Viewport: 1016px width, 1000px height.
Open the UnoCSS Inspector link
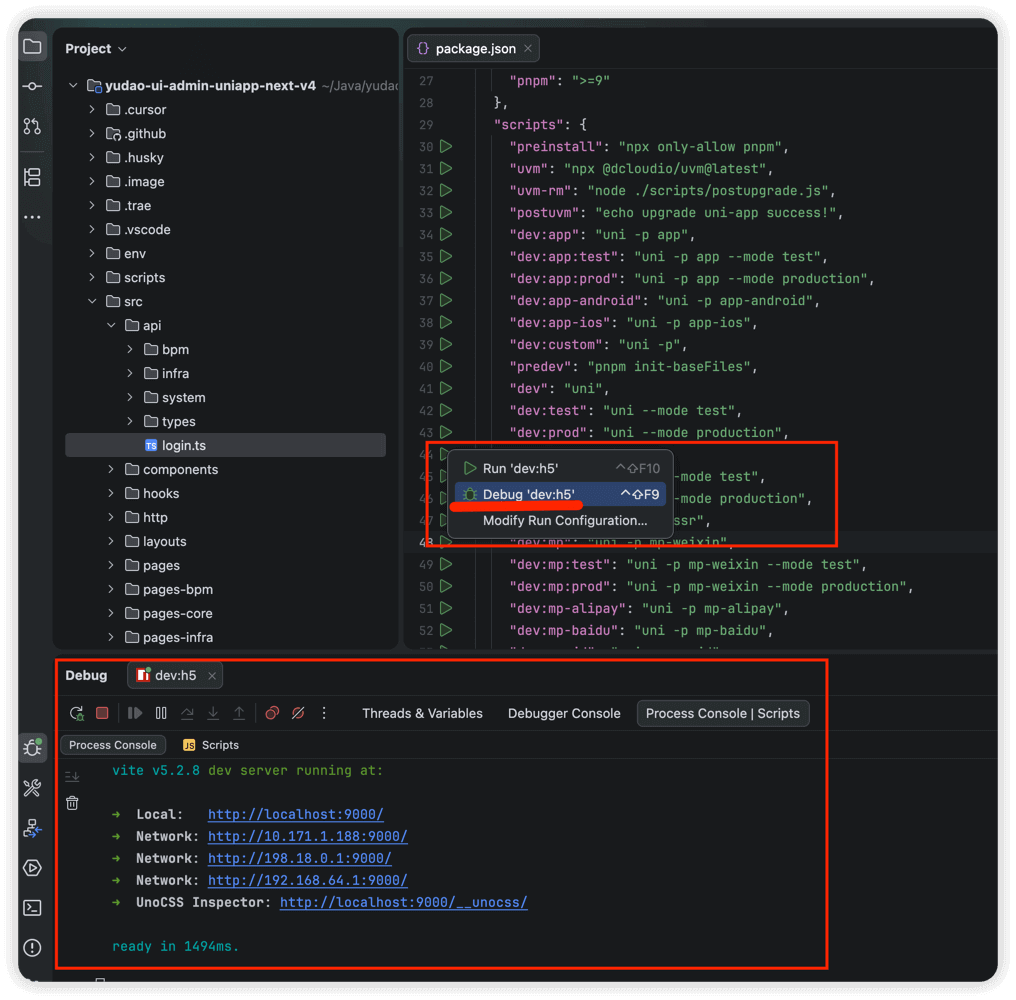pos(403,901)
